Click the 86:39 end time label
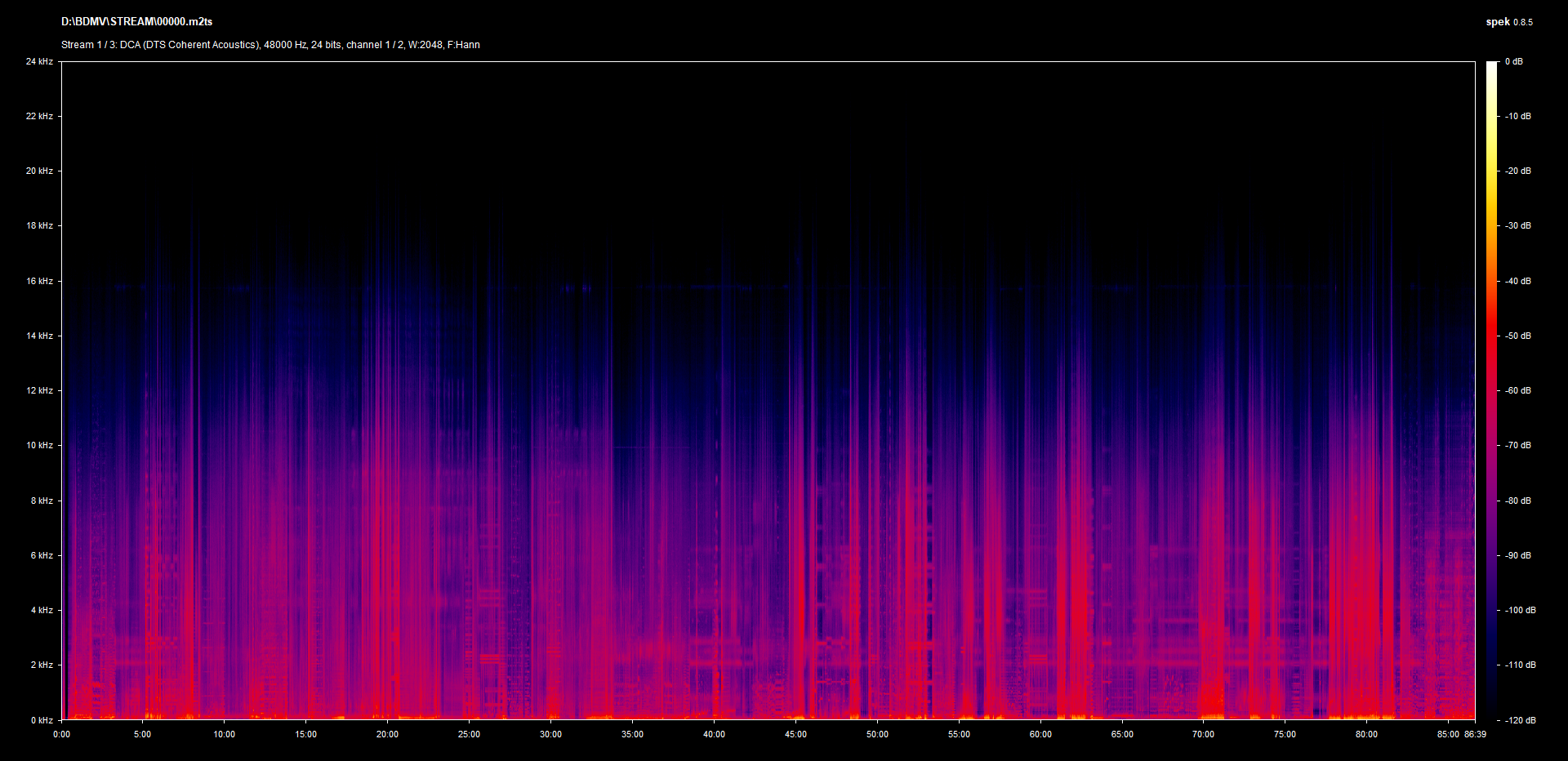This screenshot has width=1568, height=761. (x=1475, y=735)
